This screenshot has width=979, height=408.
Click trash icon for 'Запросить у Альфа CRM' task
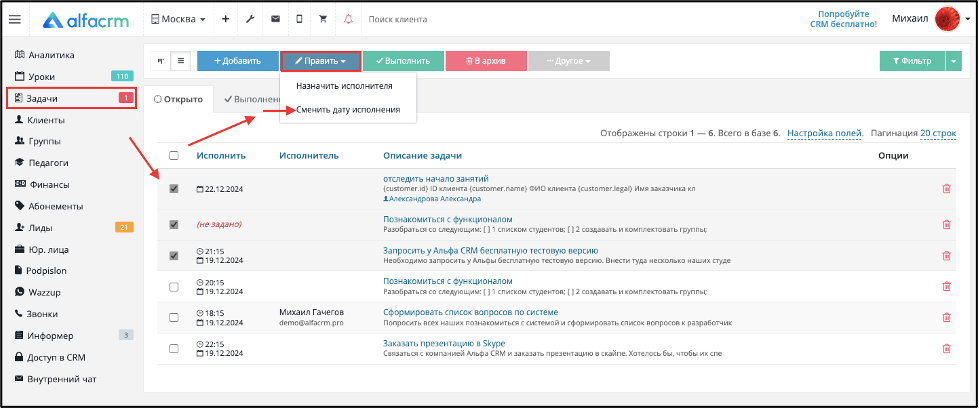click(947, 256)
